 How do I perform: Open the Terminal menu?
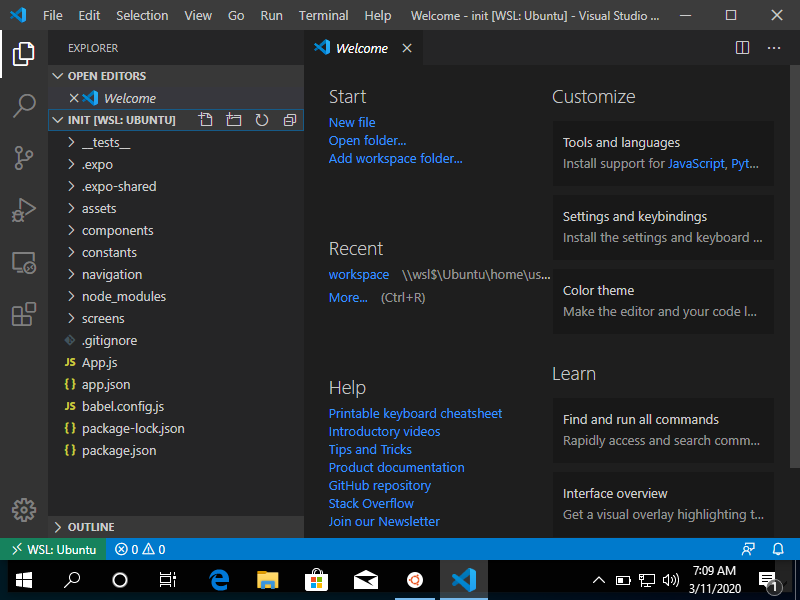coord(323,15)
